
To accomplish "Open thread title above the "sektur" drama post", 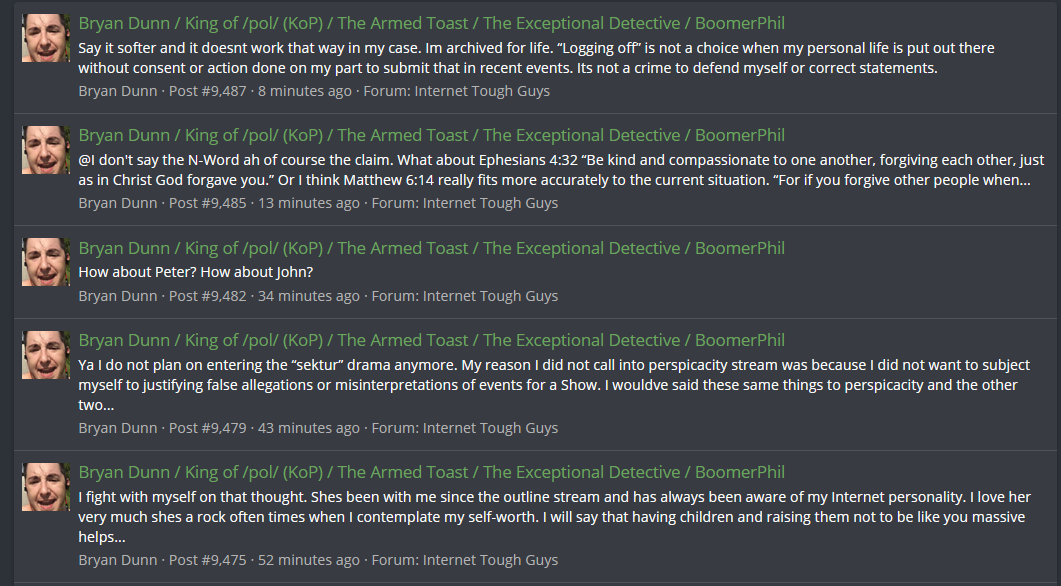I will (431, 340).
